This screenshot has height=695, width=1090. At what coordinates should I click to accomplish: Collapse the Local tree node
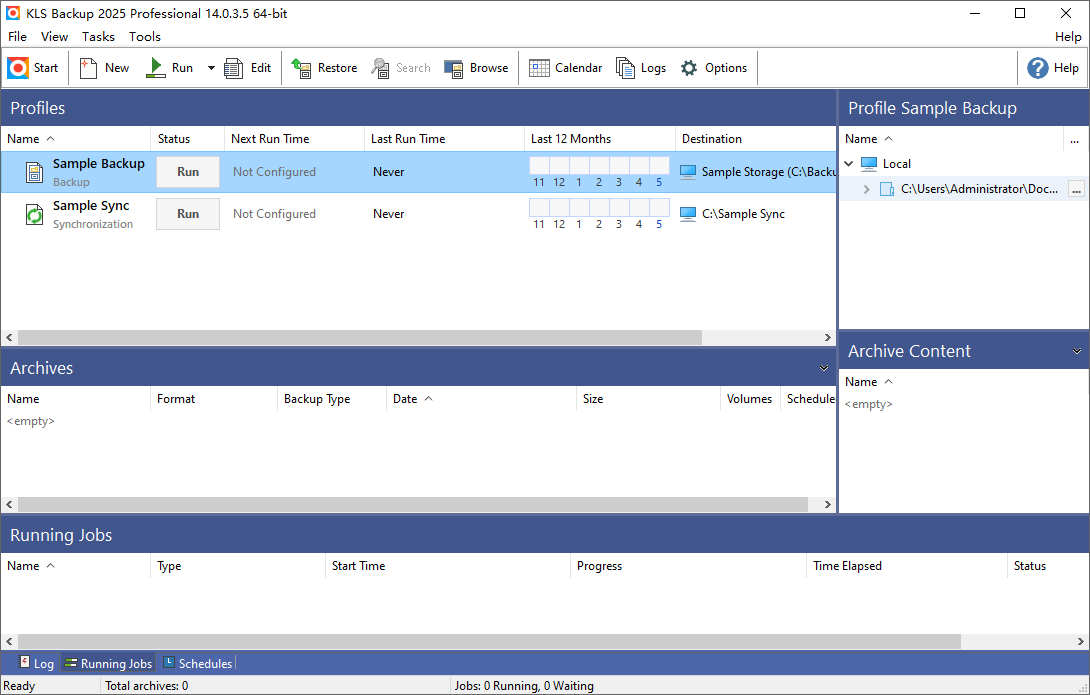849,163
